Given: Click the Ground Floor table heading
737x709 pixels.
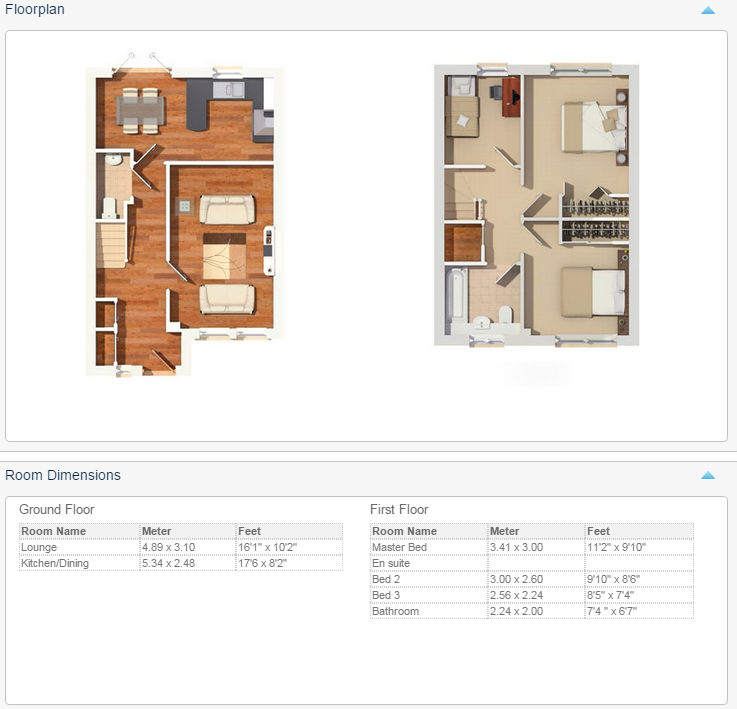Looking at the screenshot, I should (x=57, y=510).
